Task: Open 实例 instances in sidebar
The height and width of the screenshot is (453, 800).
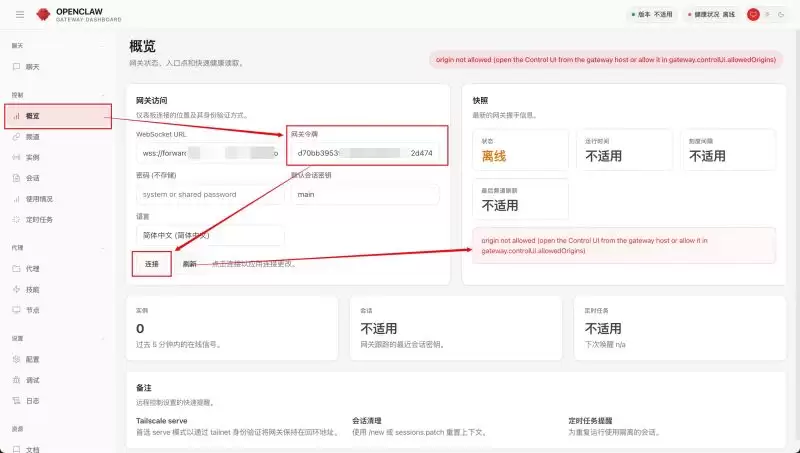Action: [58, 157]
